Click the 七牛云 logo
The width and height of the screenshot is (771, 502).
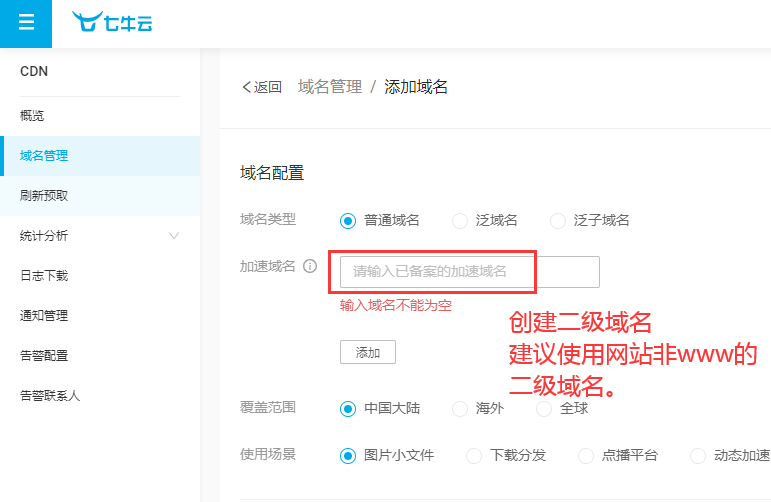coord(112,23)
